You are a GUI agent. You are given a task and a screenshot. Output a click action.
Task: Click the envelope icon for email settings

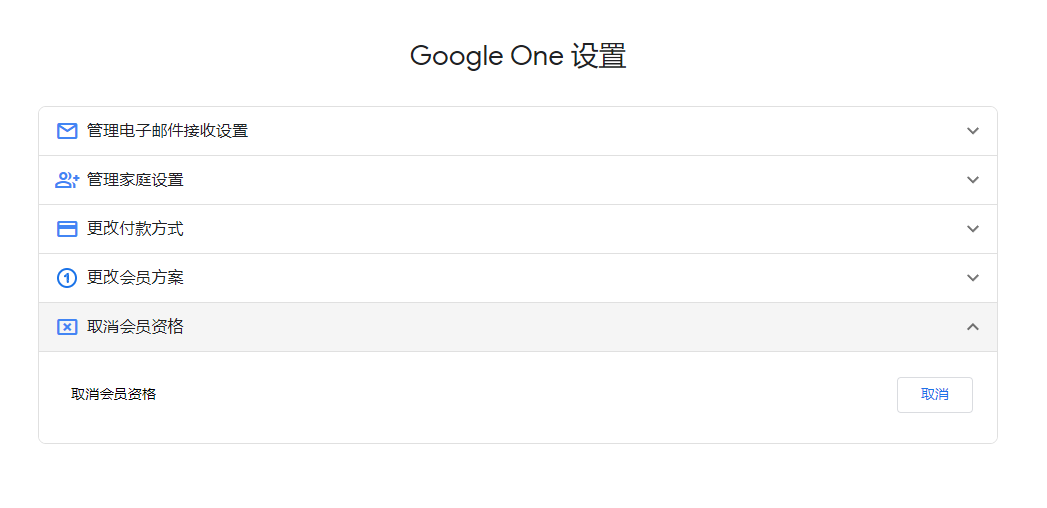click(x=67, y=131)
